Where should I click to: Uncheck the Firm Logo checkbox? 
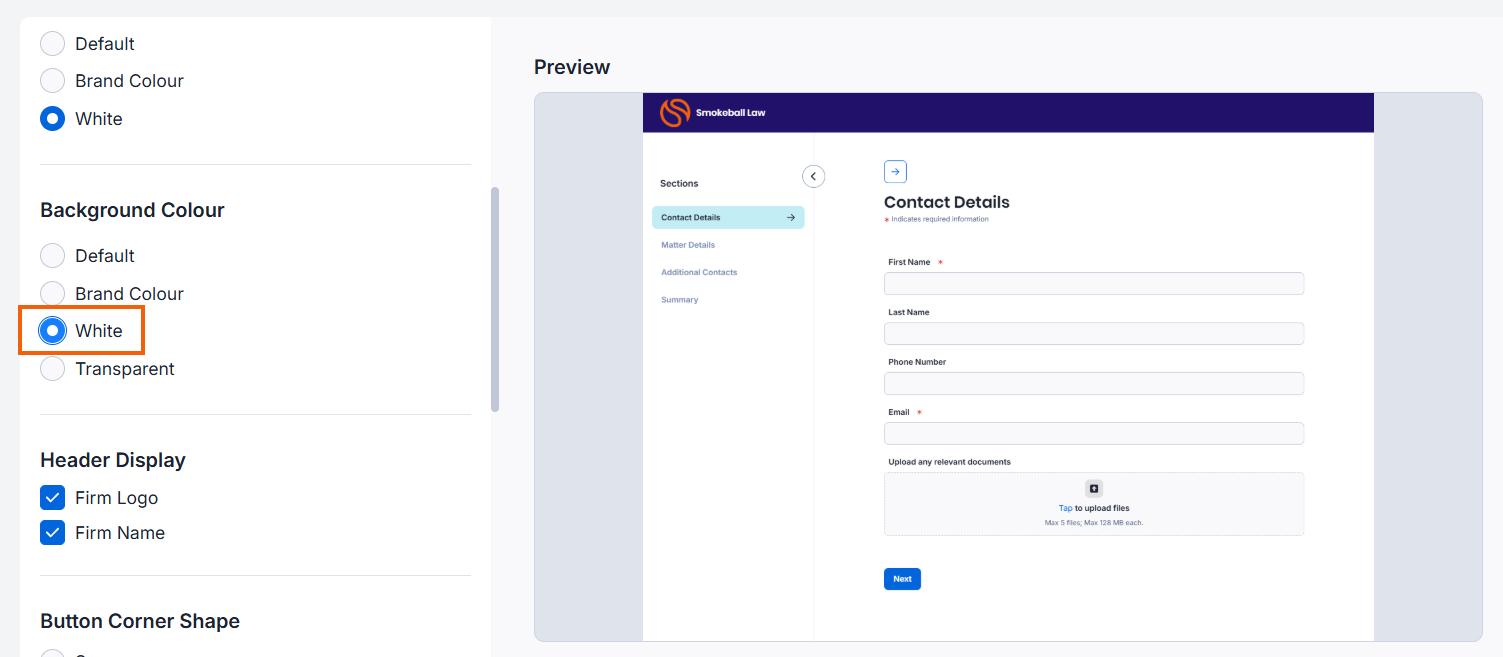point(53,498)
